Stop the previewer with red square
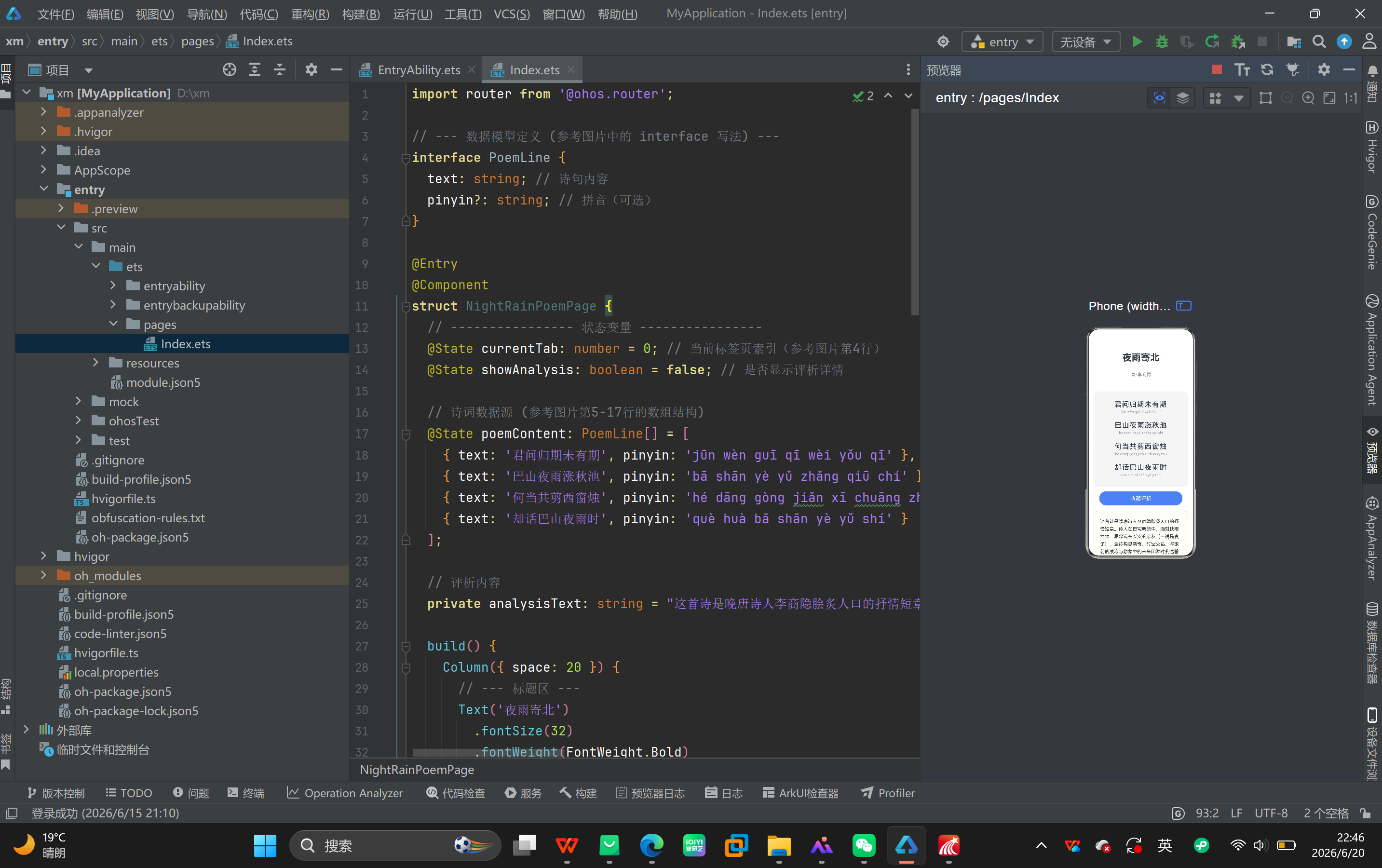Image resolution: width=1382 pixels, height=868 pixels. point(1217,69)
